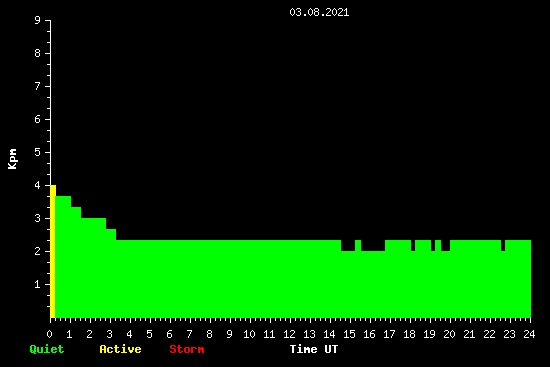Click the red Storm legend label
This screenshot has height=367, width=550.
click(x=187, y=349)
